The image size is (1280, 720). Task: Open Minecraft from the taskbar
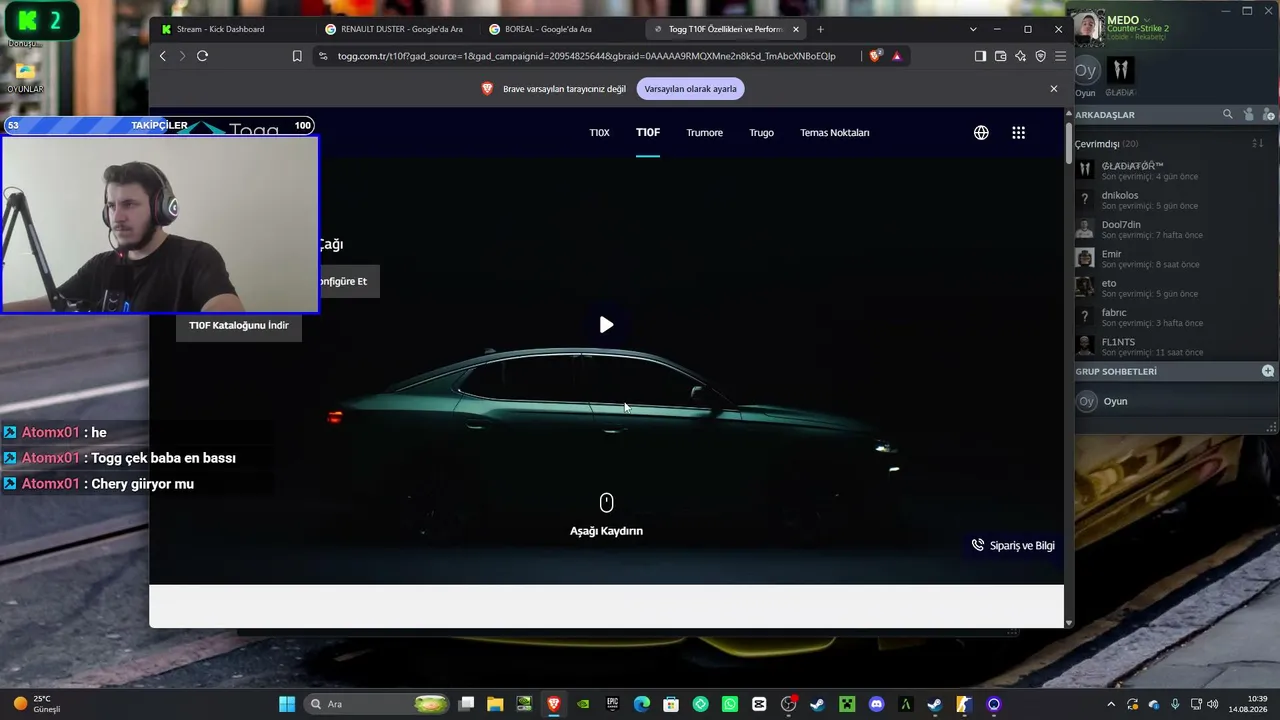(x=847, y=704)
